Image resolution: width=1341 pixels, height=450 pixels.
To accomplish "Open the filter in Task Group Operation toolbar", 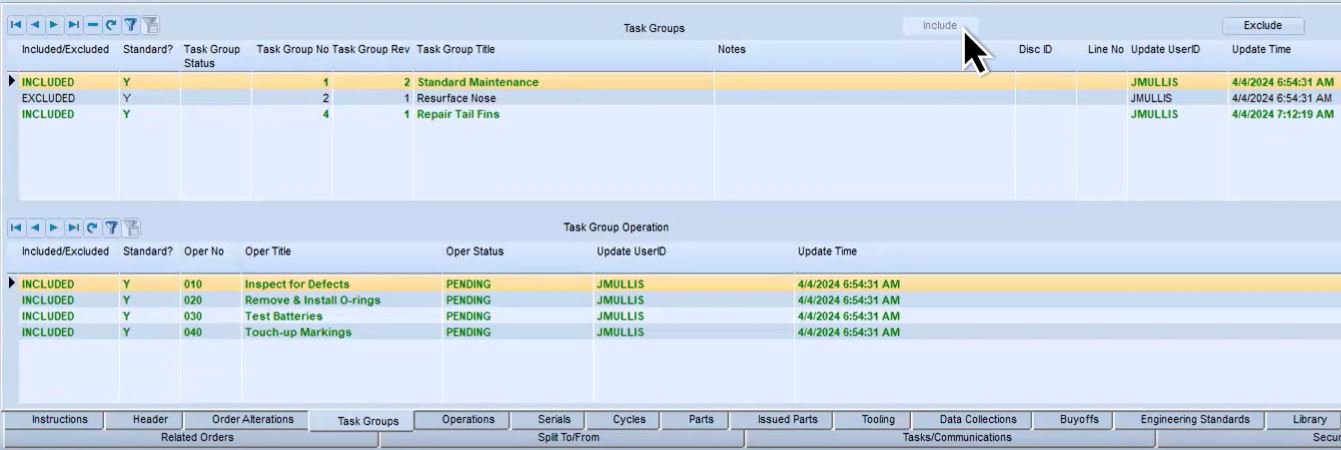I will point(112,228).
